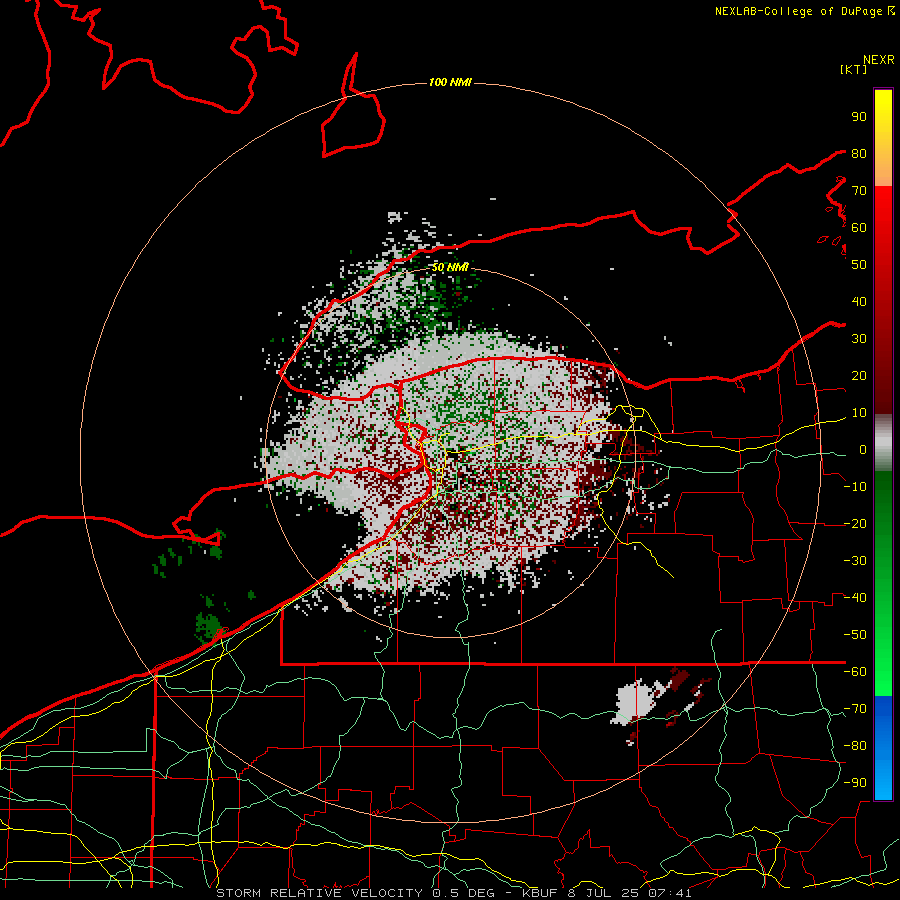Click the 30 value on velocity scale

click(x=859, y=339)
